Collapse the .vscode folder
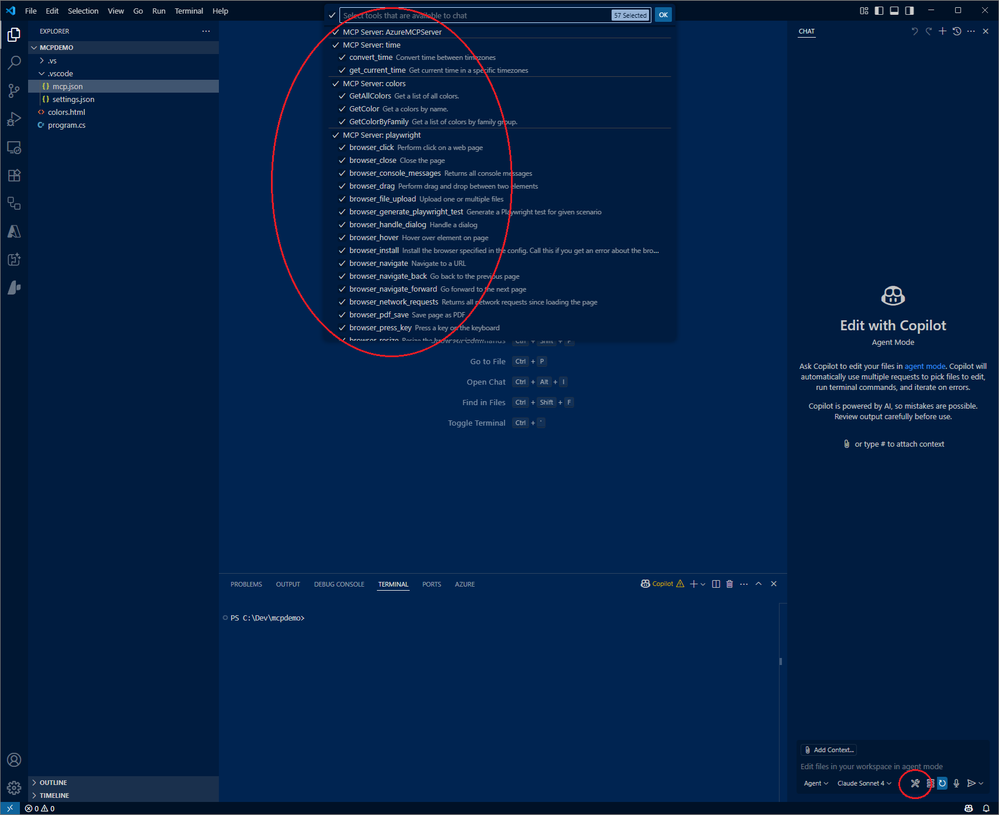 click(x=124, y=73)
